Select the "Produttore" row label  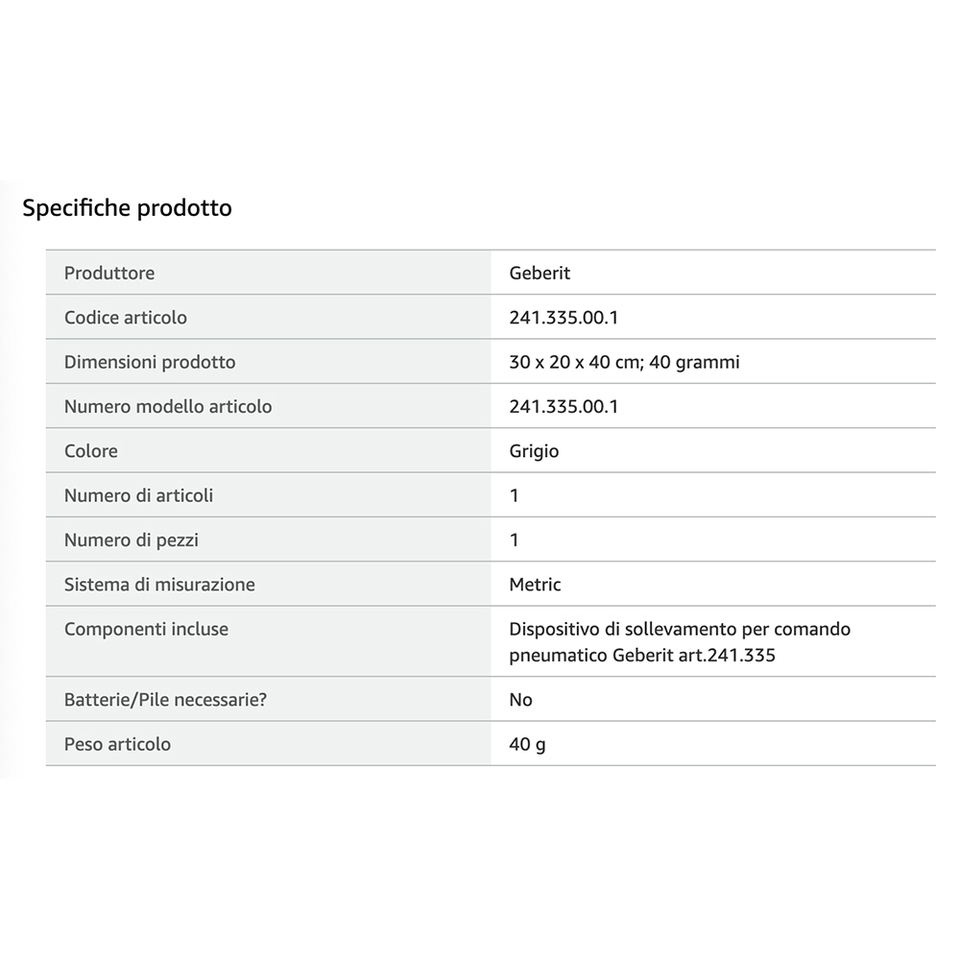pyautogui.click(x=109, y=273)
